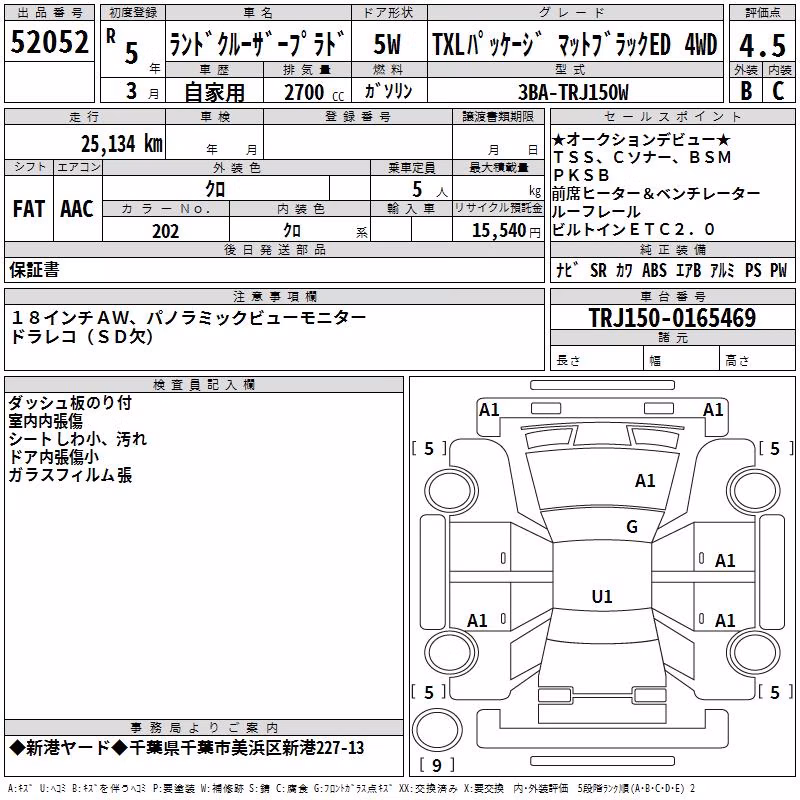Click the line TSS、Cソナー、BSM

(x=642, y=157)
